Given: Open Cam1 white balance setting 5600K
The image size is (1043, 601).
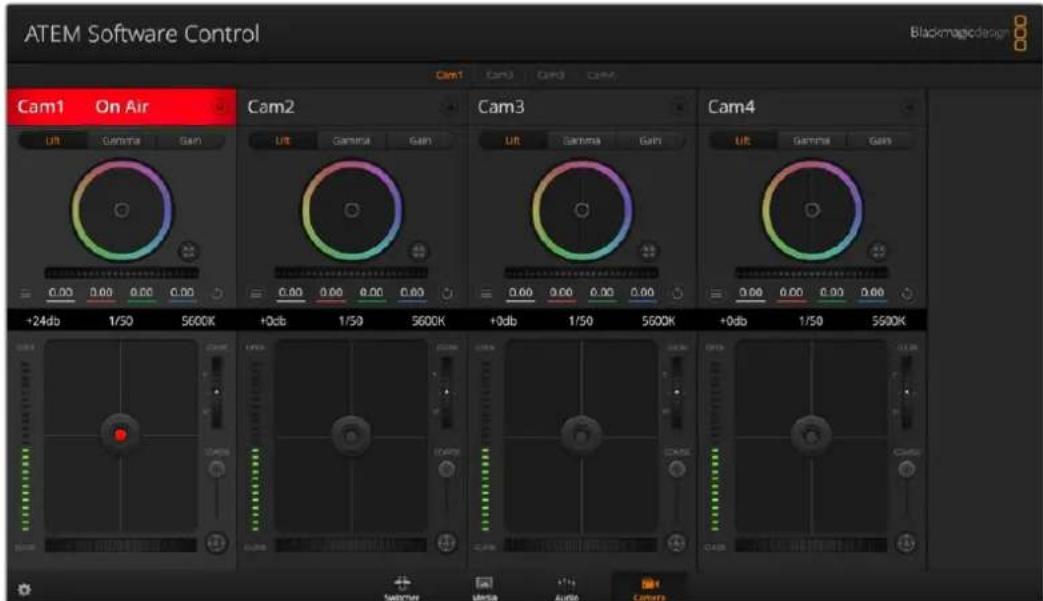Looking at the screenshot, I should click(198, 321).
